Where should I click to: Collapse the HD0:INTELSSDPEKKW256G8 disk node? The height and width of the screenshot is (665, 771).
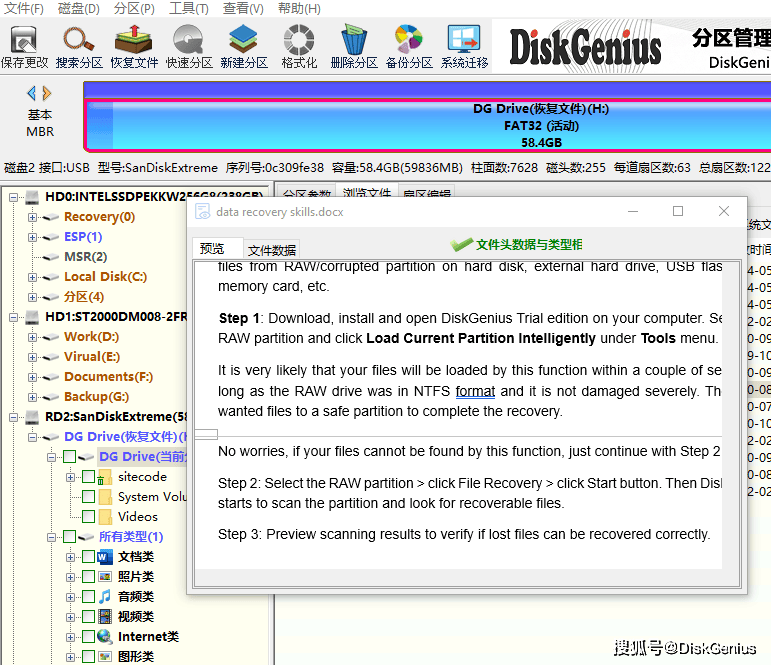15,197
